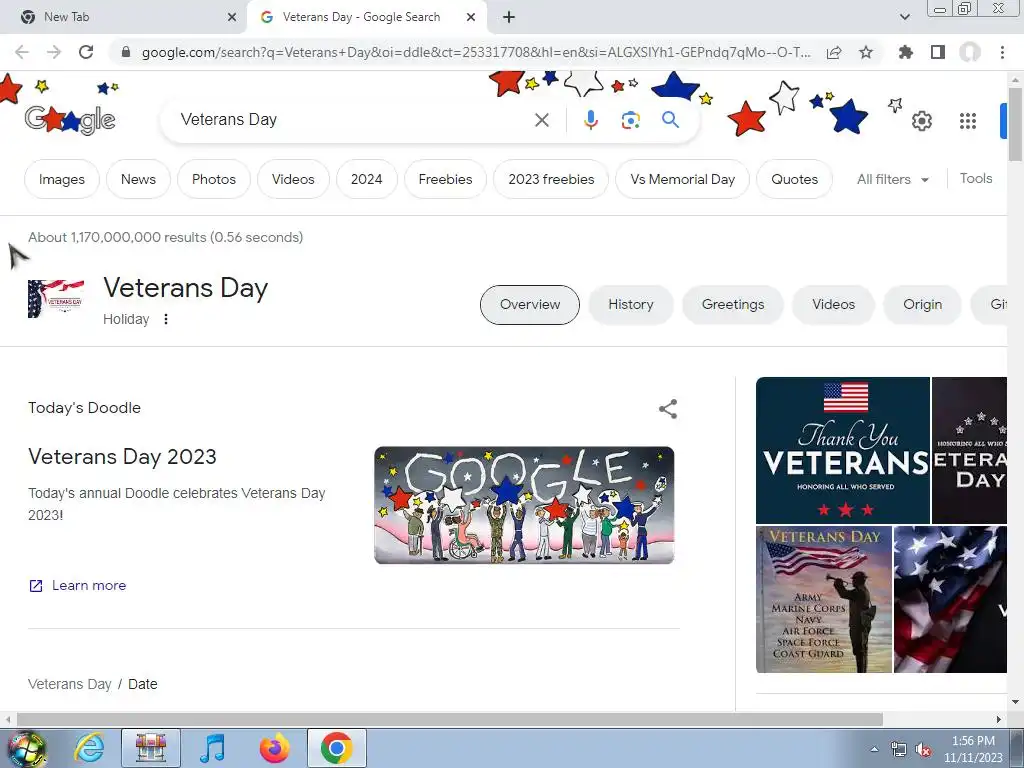The width and height of the screenshot is (1024, 768).
Task: Click the small Veterans Day holiday thumbnail
Action: coord(56,298)
